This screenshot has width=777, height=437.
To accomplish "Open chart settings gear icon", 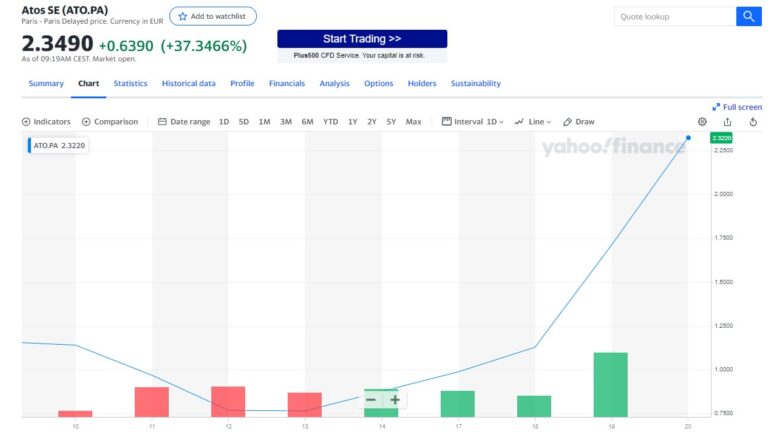I will (x=702, y=122).
